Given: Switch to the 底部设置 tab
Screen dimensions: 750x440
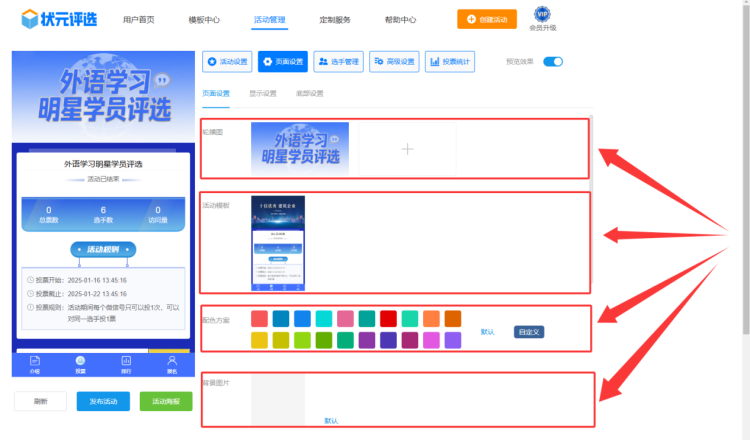Looking at the screenshot, I should [x=309, y=94].
